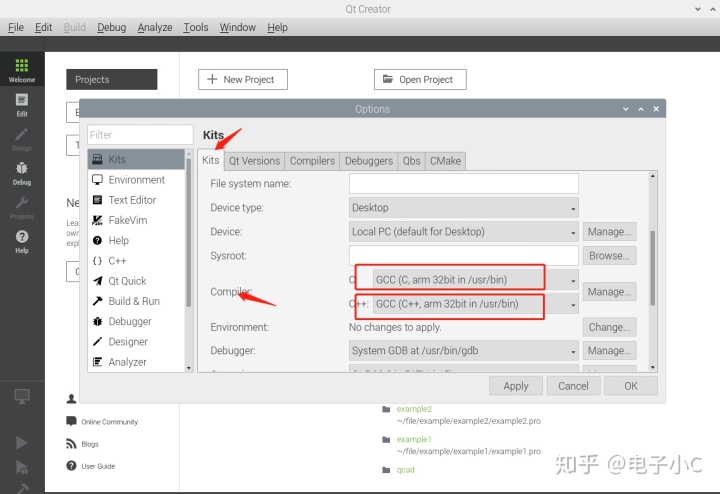Switch to Compilers tab

tap(312, 161)
